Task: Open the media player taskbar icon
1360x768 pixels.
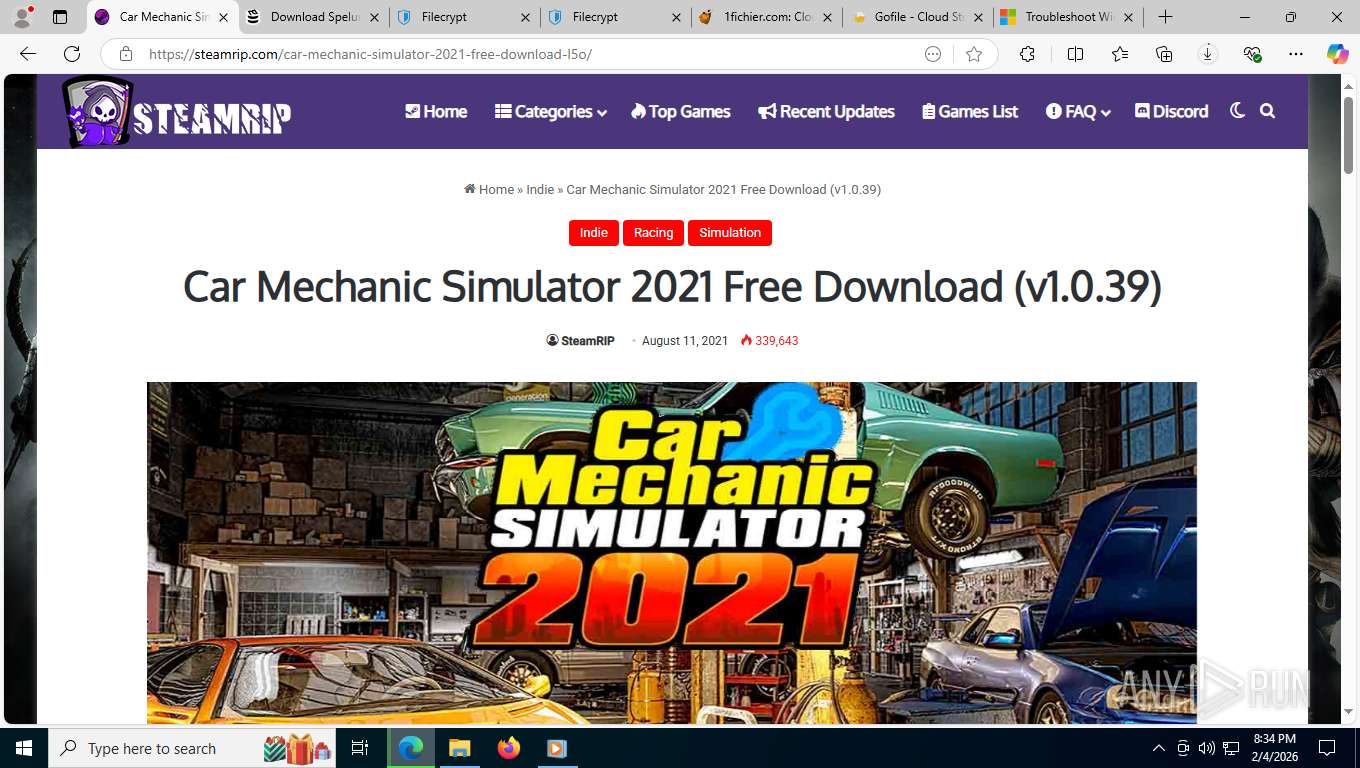Action: (557, 748)
